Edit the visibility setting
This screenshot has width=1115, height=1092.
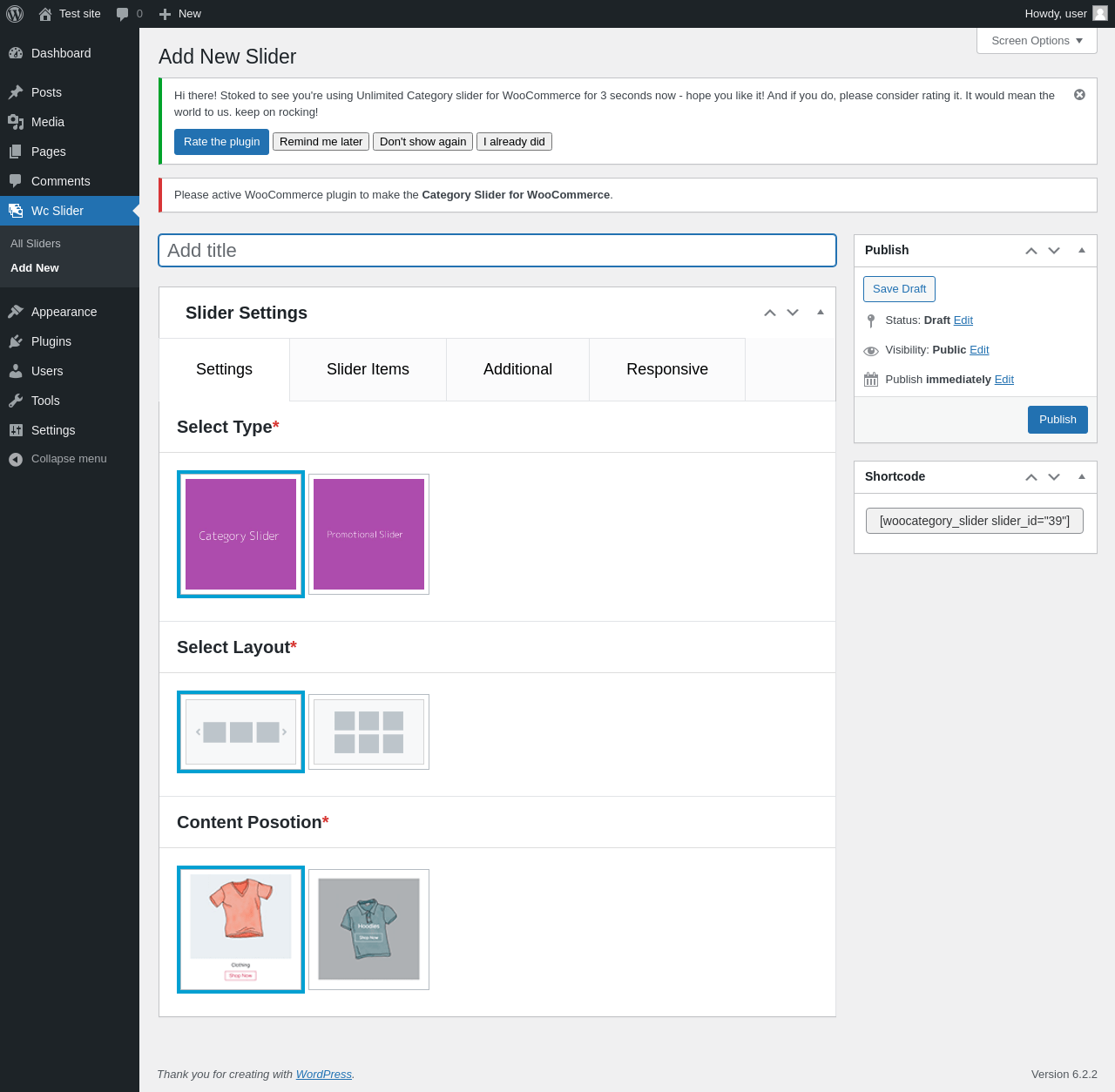point(979,350)
